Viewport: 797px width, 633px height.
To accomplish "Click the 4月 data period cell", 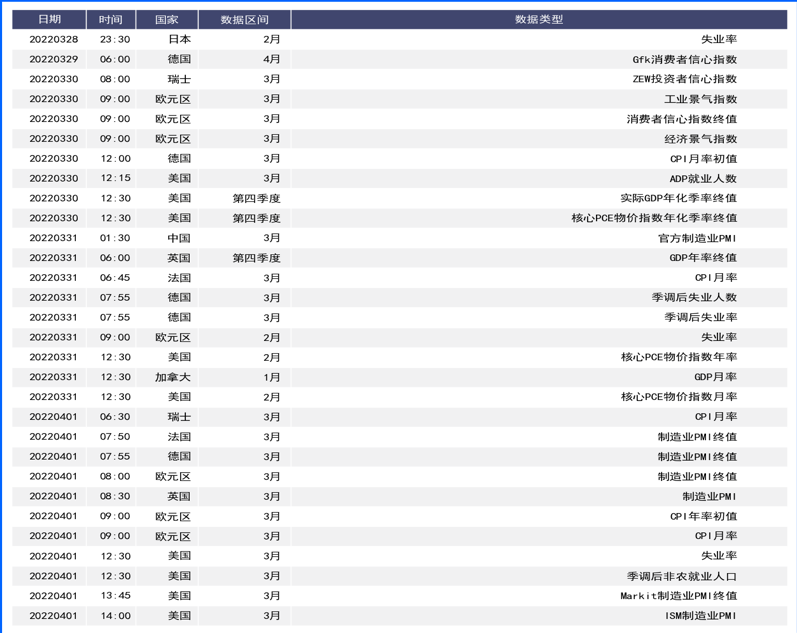I will coord(272,59).
